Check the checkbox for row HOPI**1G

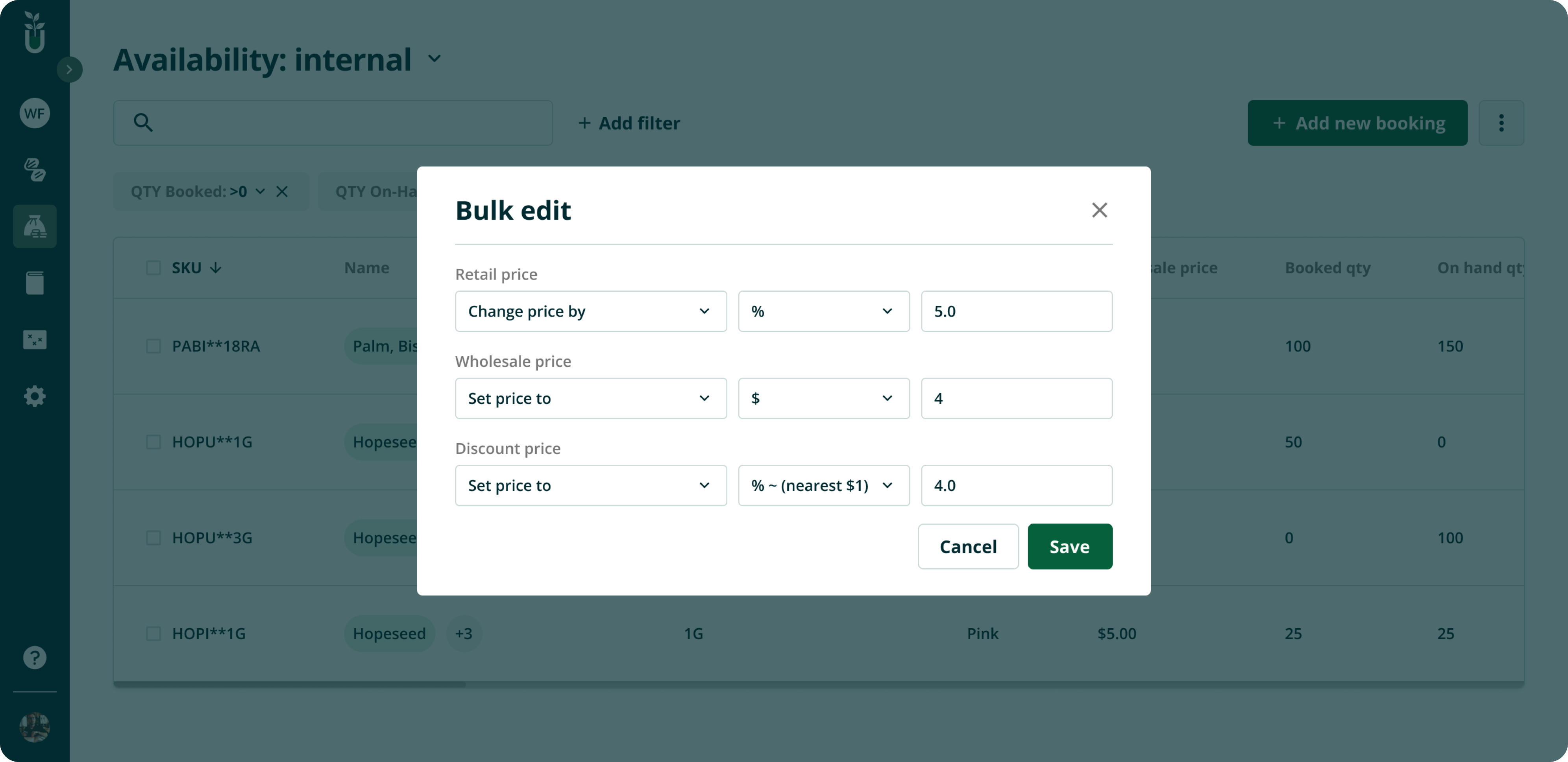[154, 634]
